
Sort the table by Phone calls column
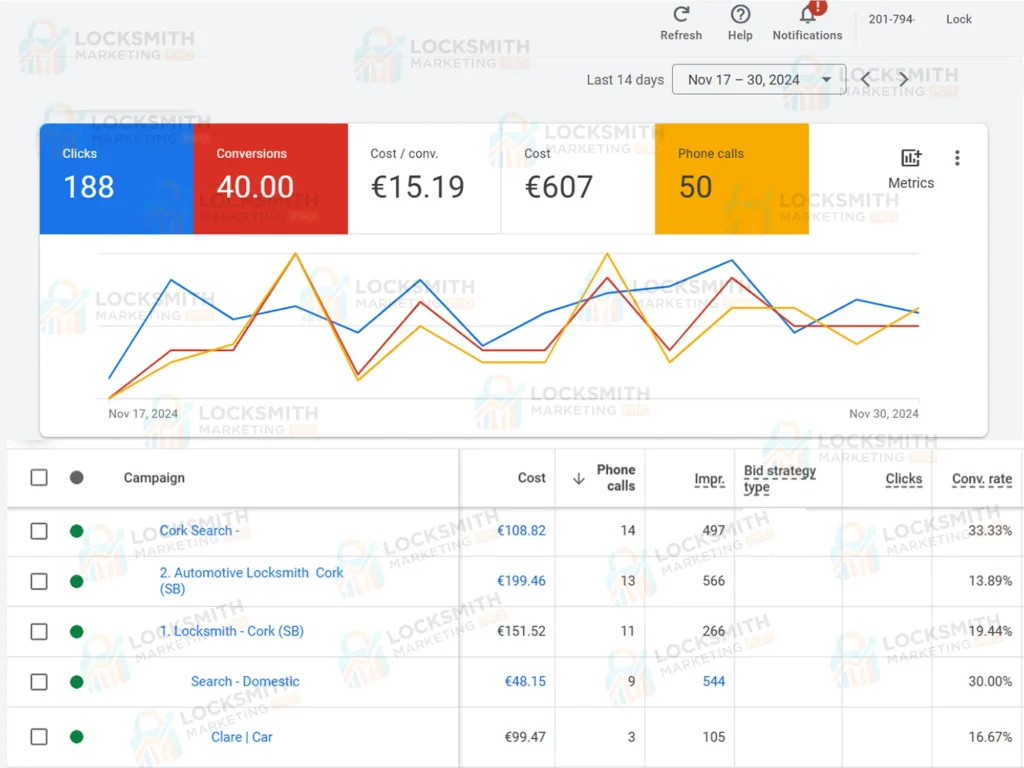[x=615, y=478]
